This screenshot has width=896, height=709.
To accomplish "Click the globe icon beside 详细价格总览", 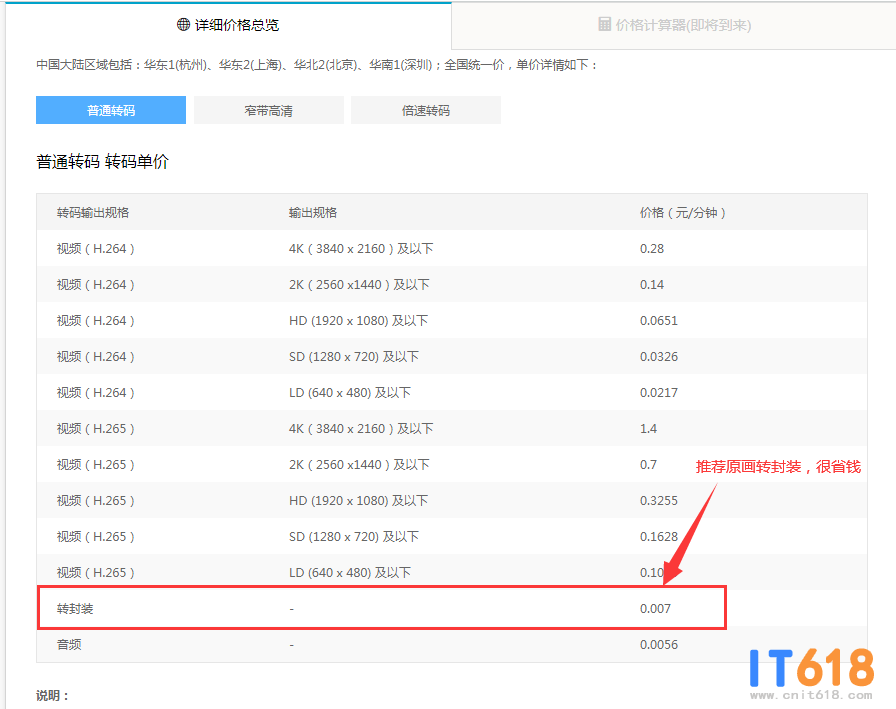I will [x=183, y=24].
